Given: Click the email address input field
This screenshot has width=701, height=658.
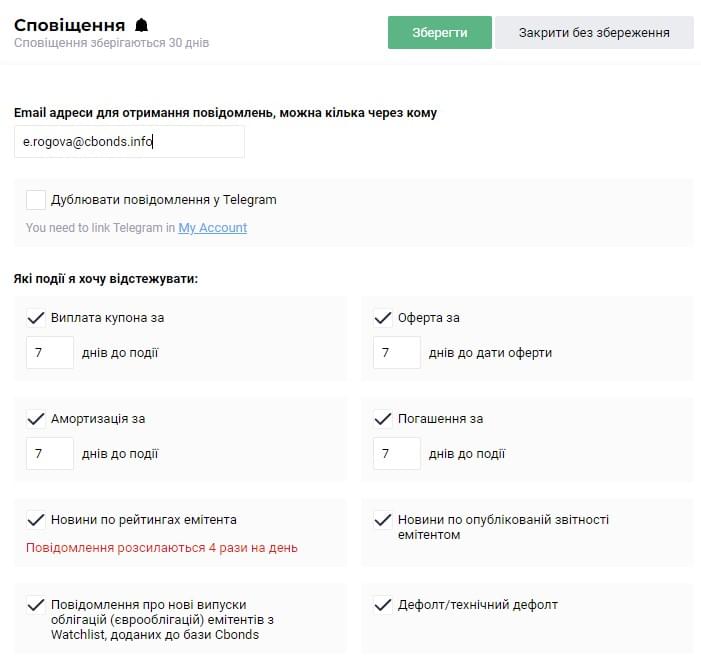Looking at the screenshot, I should [x=129, y=142].
